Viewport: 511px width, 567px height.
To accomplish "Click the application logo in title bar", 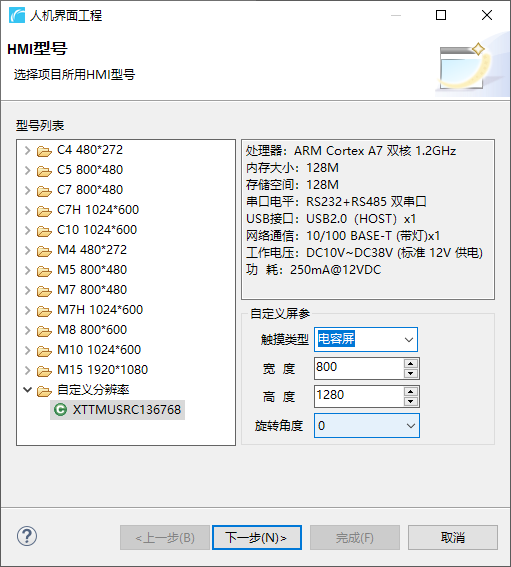I will pyautogui.click(x=17, y=15).
